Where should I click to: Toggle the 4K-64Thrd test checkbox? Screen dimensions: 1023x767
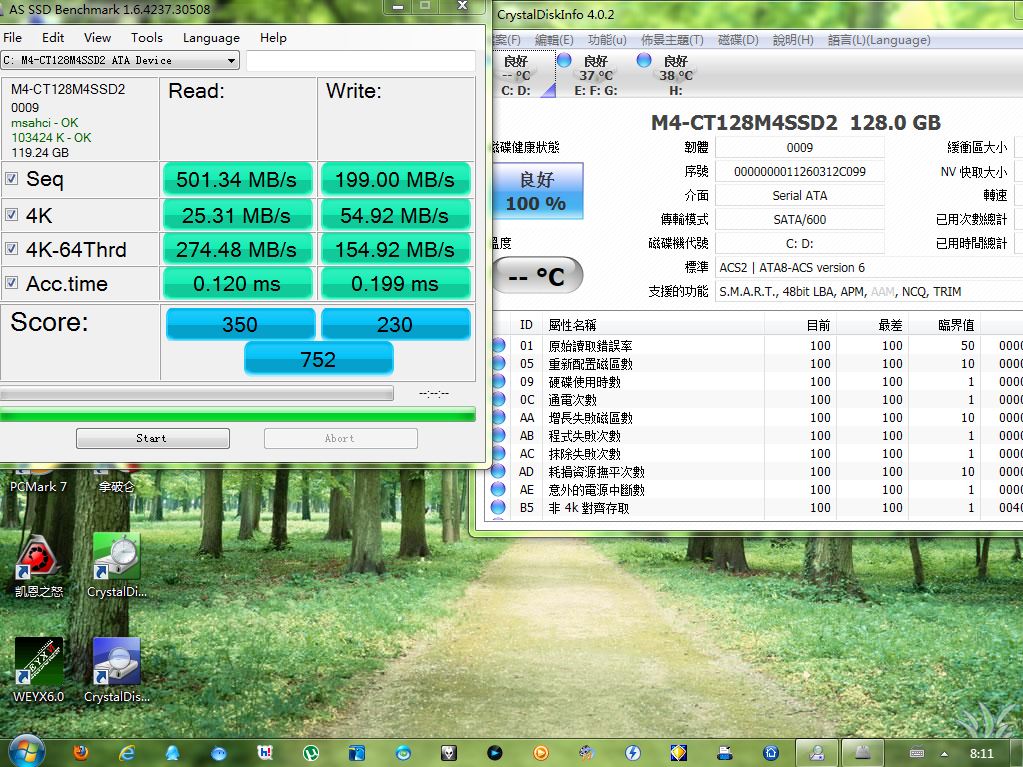pos(11,248)
